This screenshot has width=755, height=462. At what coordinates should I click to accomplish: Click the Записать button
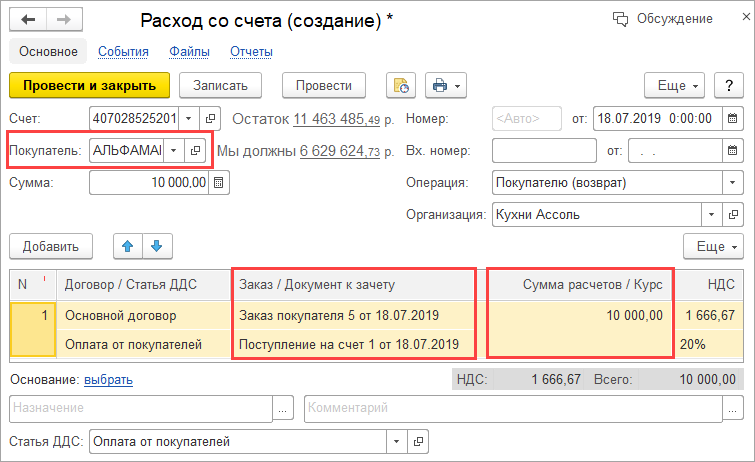221,86
